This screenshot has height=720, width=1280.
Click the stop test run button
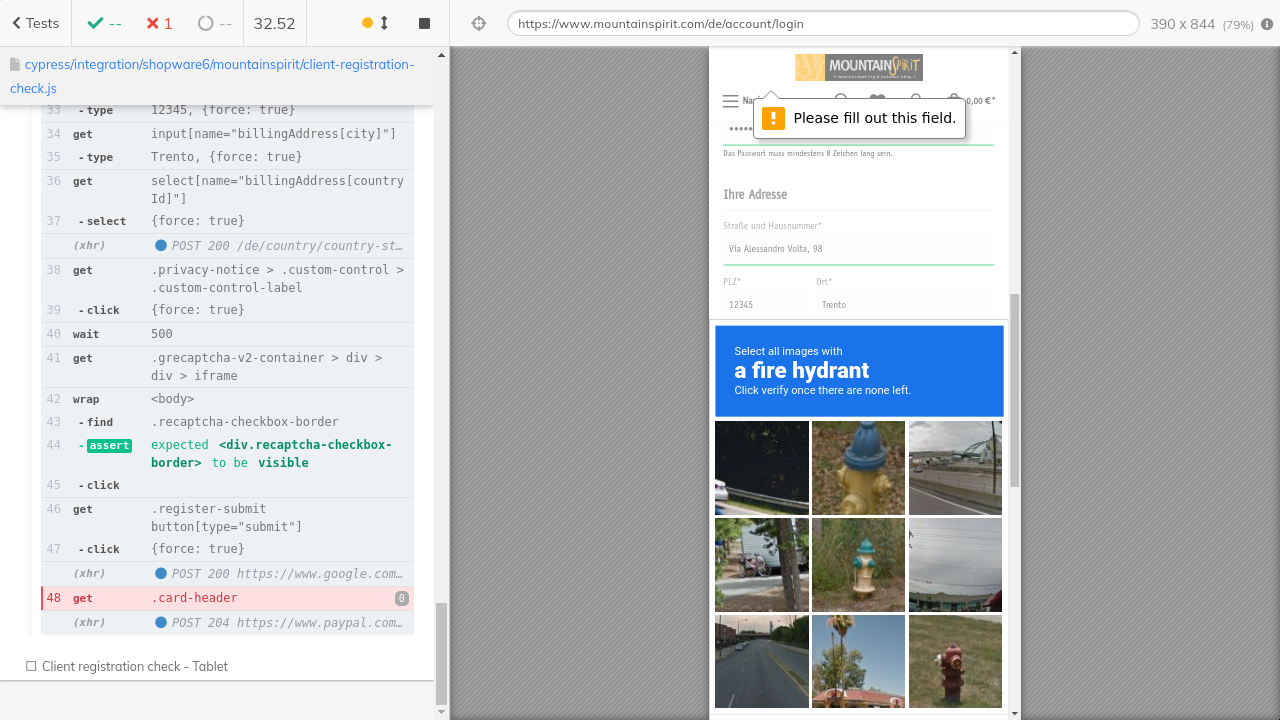pos(424,23)
